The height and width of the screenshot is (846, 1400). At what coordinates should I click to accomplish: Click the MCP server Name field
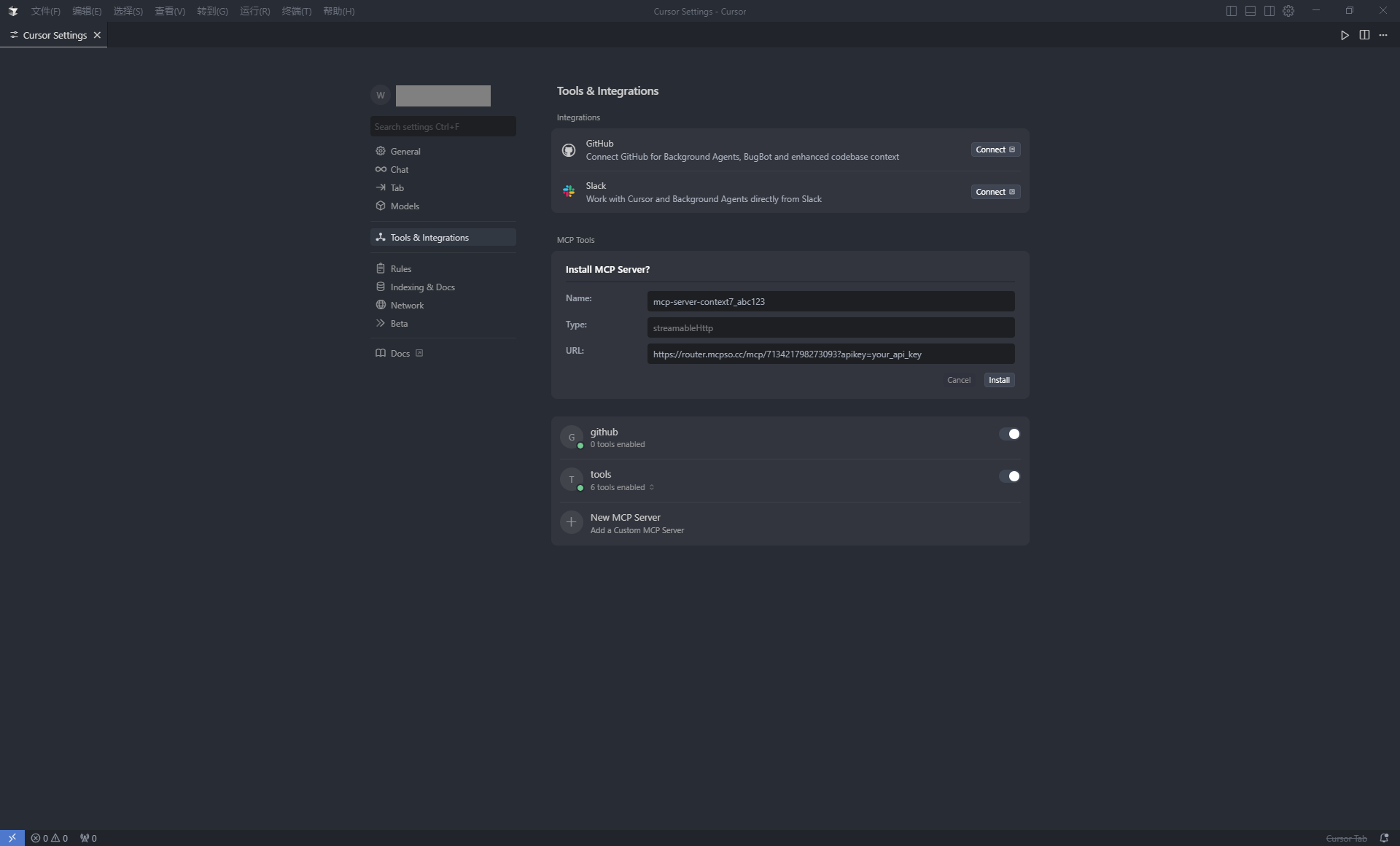[x=831, y=301]
